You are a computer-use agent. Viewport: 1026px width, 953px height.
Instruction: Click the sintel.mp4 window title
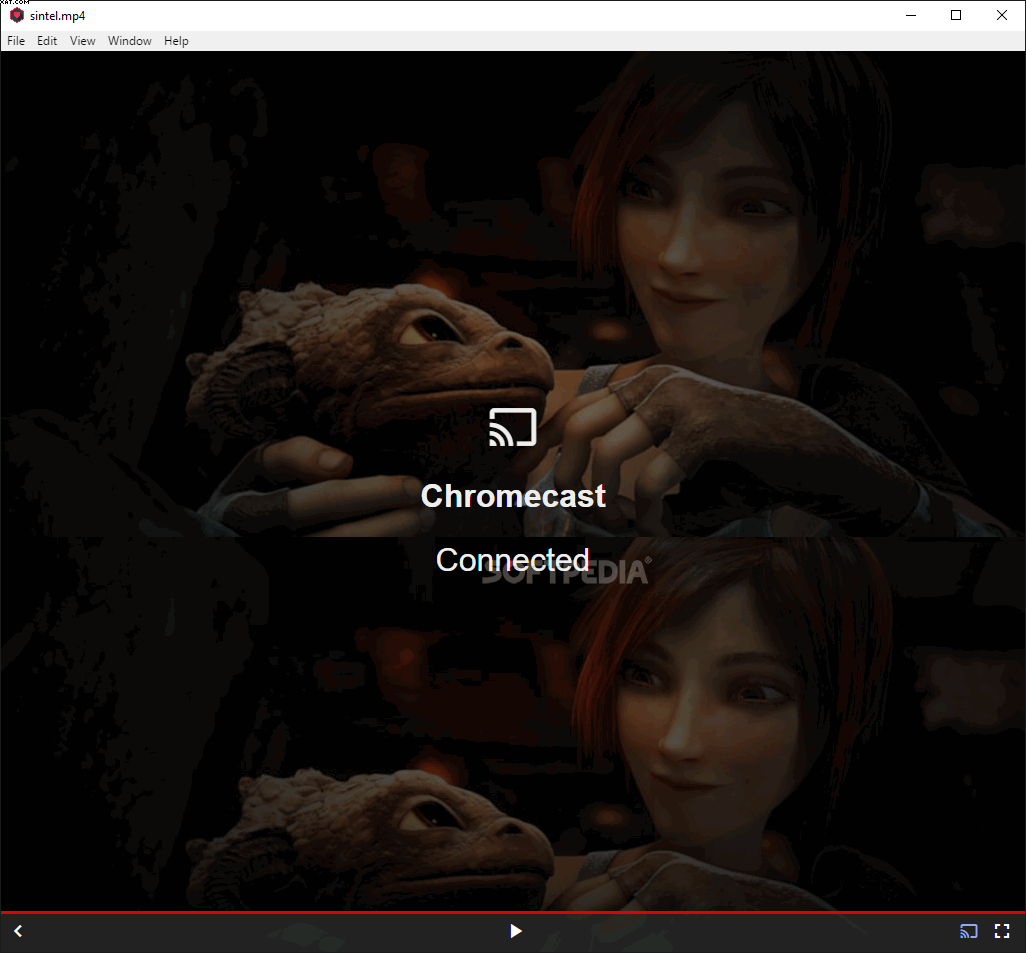[58, 16]
